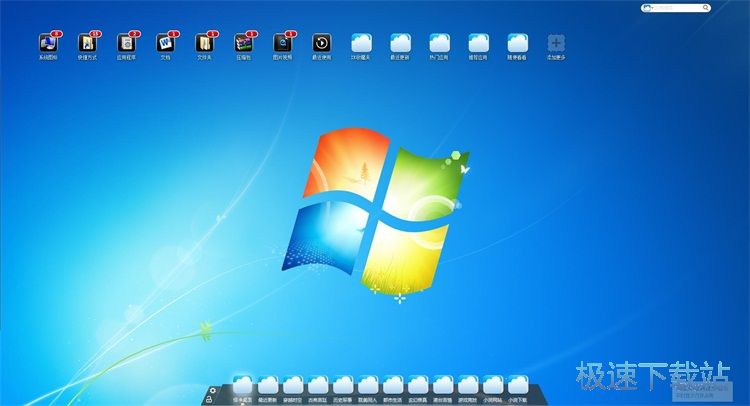
Task: Open the 文件夹 folders group icon
Action: tap(204, 43)
